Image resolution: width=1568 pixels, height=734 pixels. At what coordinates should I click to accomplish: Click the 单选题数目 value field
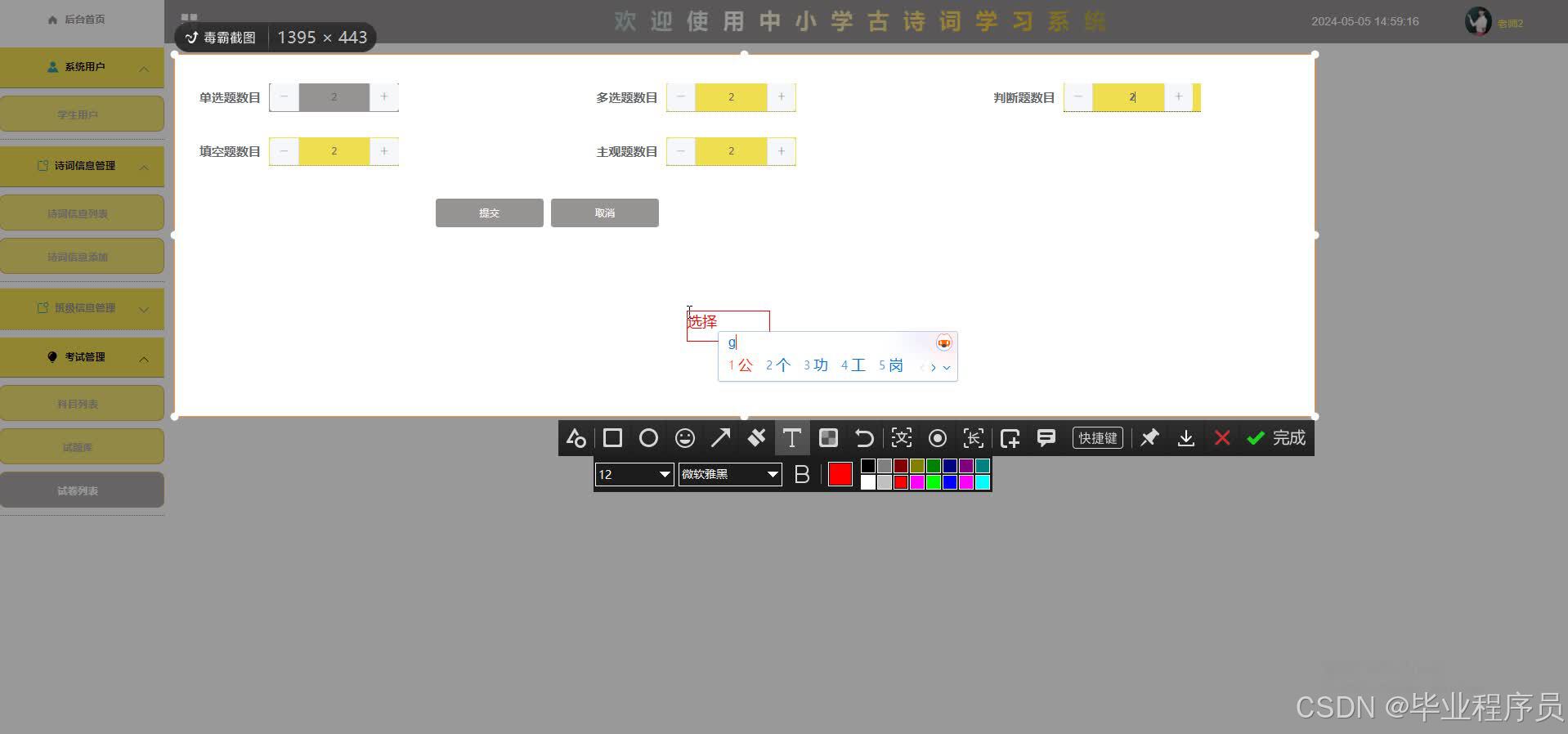coord(334,97)
